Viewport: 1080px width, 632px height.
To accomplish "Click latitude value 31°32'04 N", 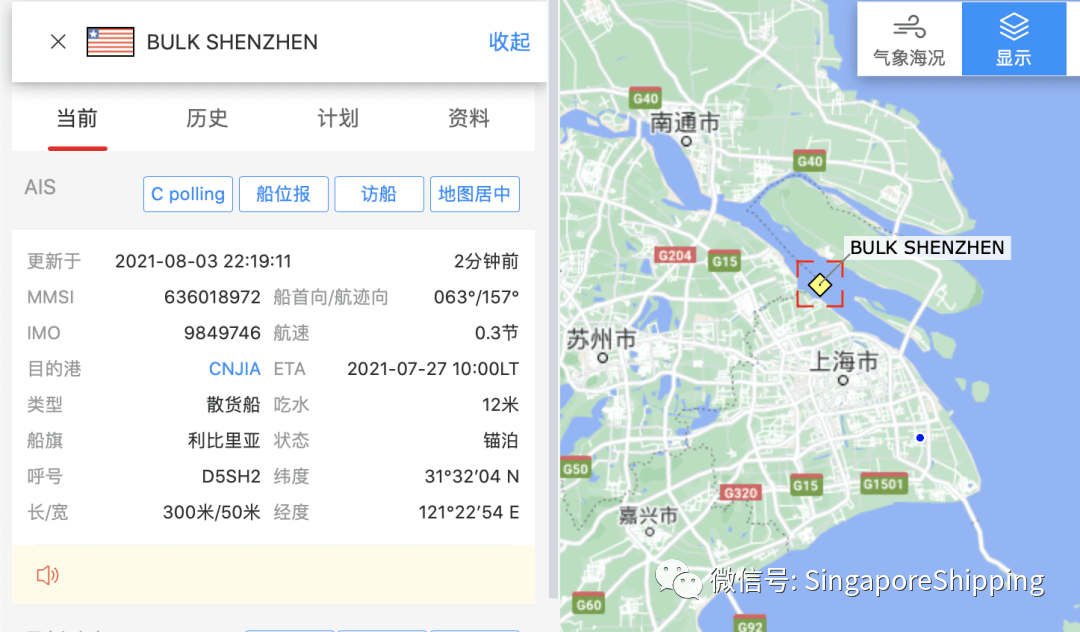I will [x=471, y=476].
